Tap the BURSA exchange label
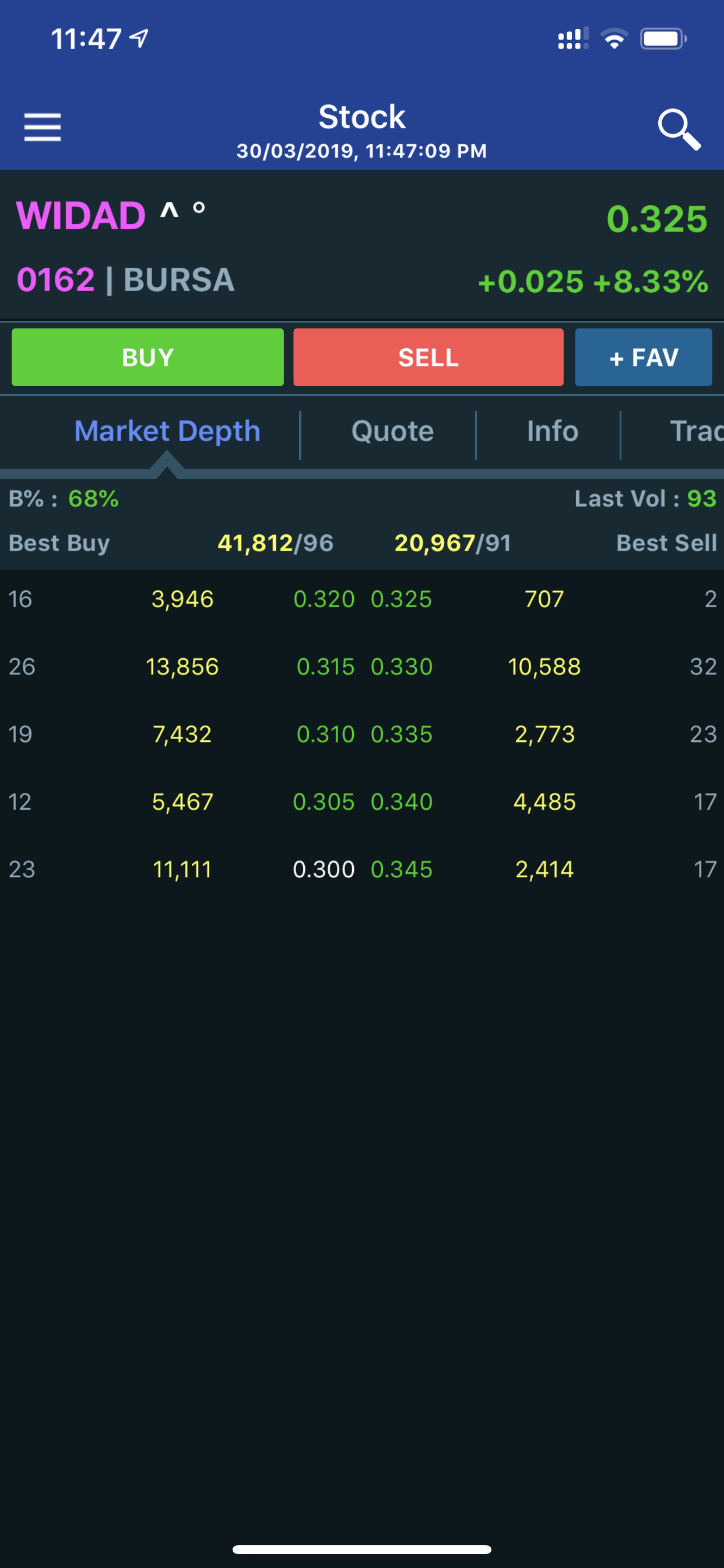Screen dimensions: 724x1568 coord(179,280)
